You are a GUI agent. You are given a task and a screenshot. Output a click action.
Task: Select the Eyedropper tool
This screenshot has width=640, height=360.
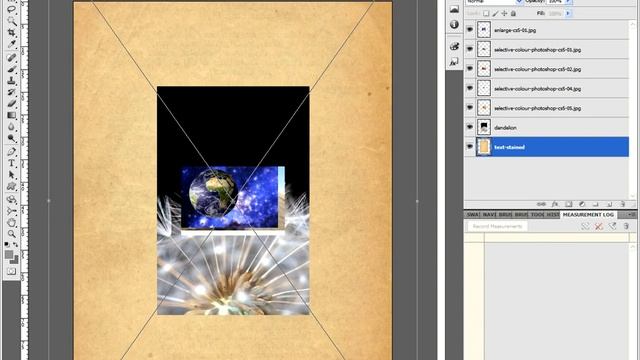(x=11, y=44)
